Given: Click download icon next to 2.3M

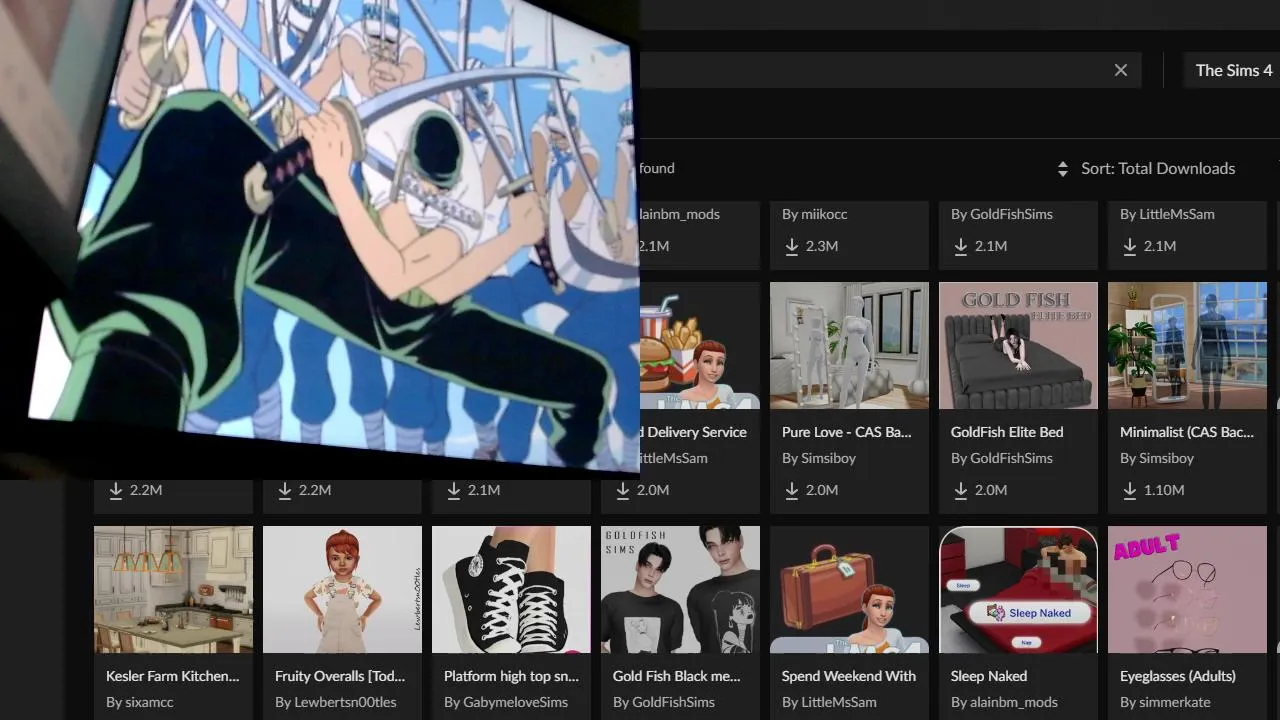Looking at the screenshot, I should (792, 246).
